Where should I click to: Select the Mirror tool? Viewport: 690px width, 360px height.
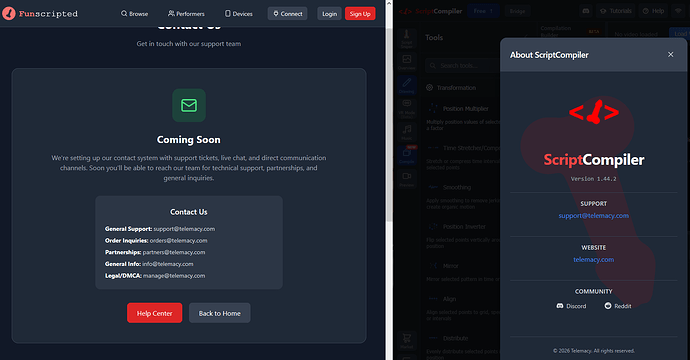coord(462,271)
